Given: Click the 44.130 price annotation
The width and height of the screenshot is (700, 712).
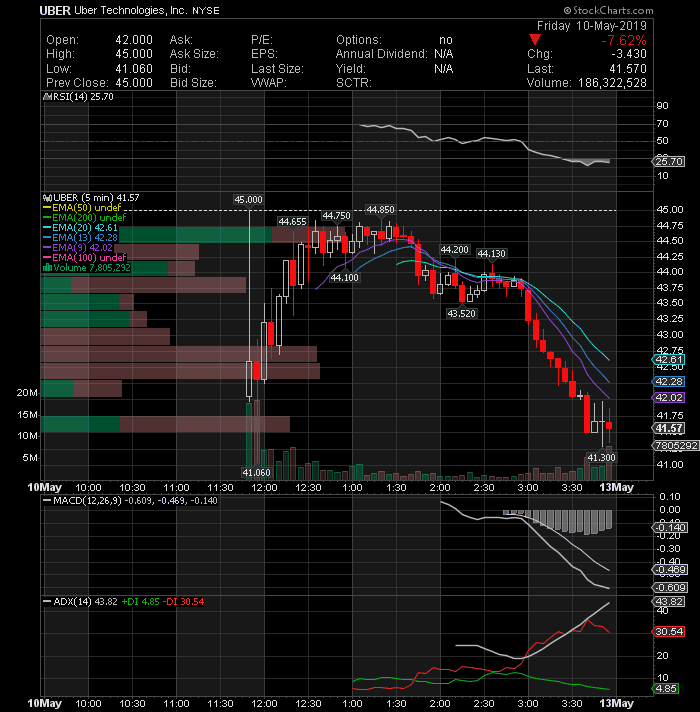Looking at the screenshot, I should 491,254.
